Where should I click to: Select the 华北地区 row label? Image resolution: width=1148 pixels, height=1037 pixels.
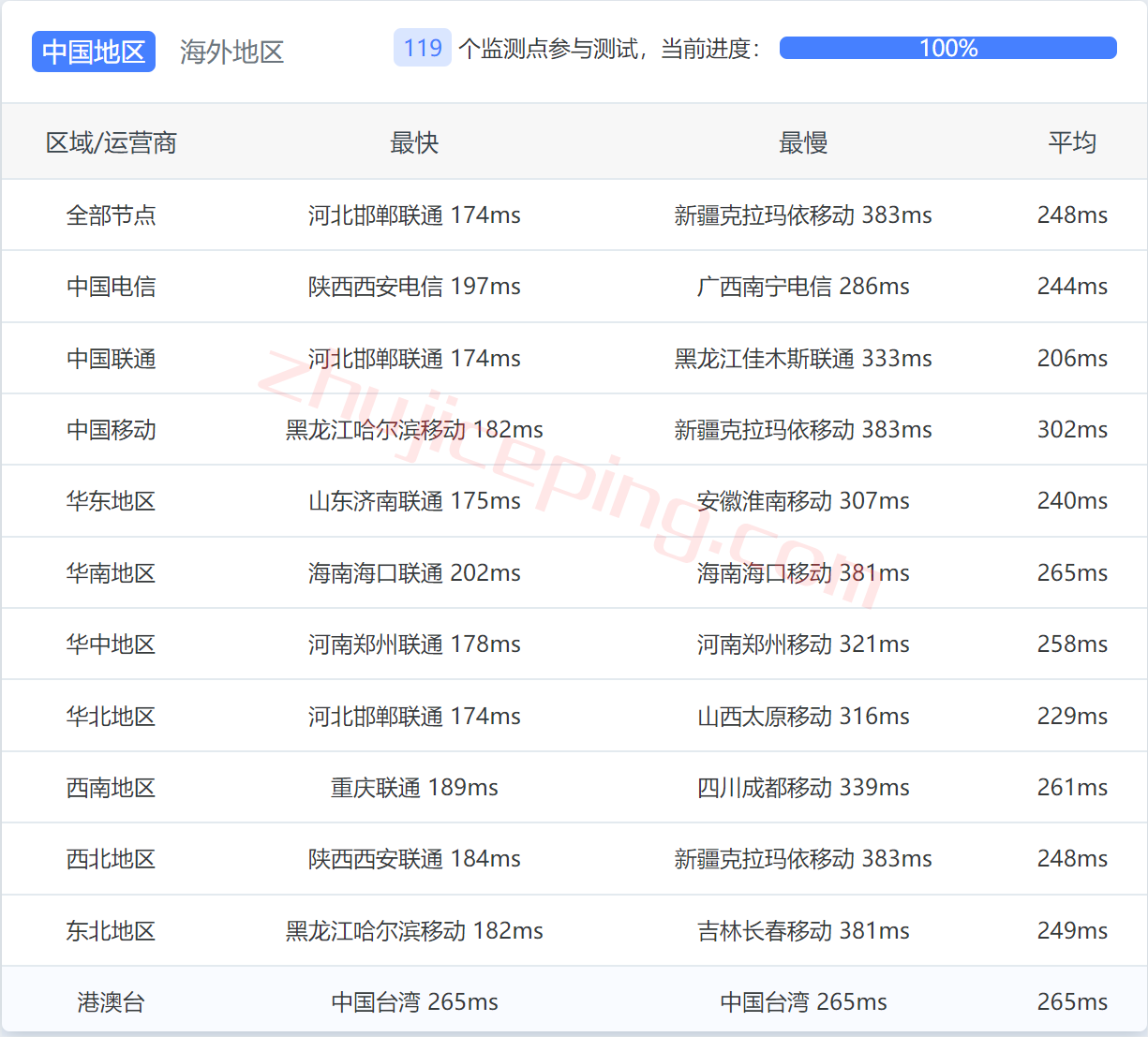(x=112, y=716)
